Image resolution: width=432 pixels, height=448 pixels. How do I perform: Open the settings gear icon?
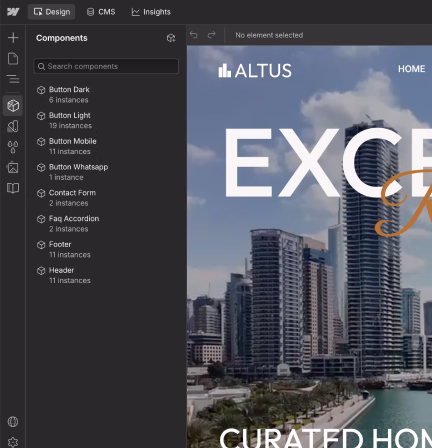[x=13, y=442]
